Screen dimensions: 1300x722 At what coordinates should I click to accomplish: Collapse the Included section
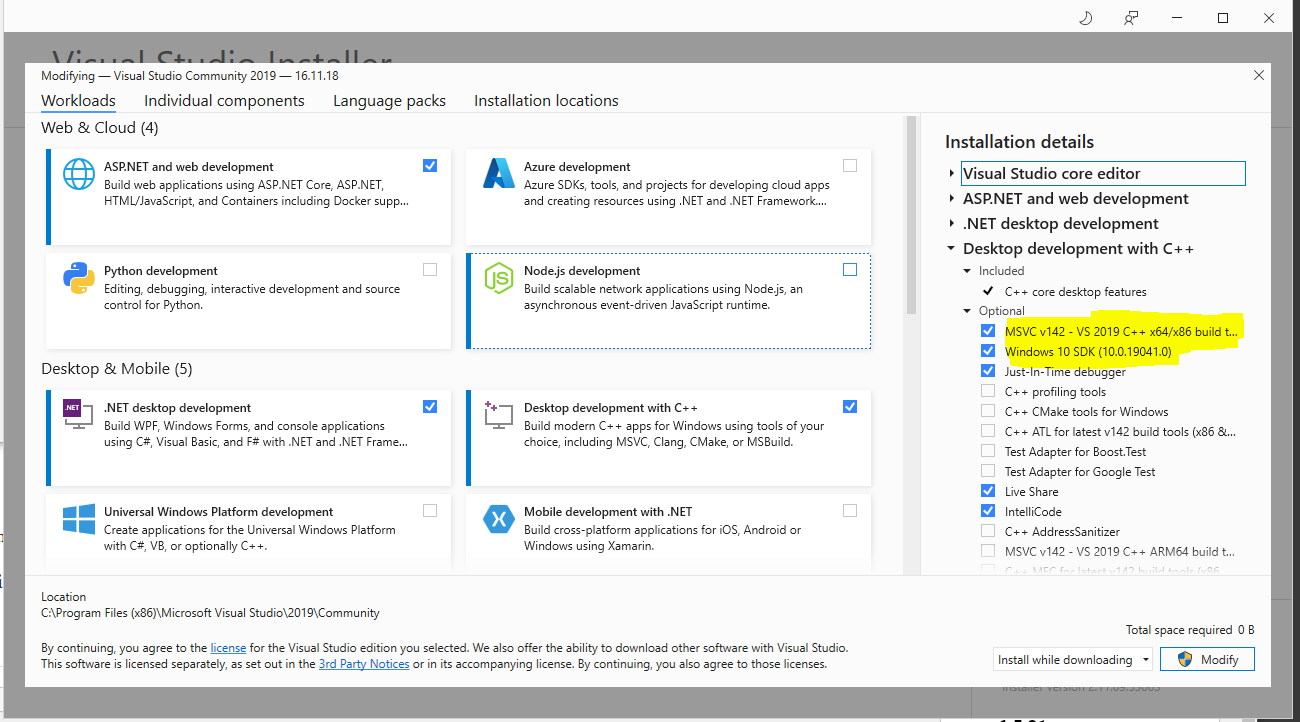pos(967,271)
